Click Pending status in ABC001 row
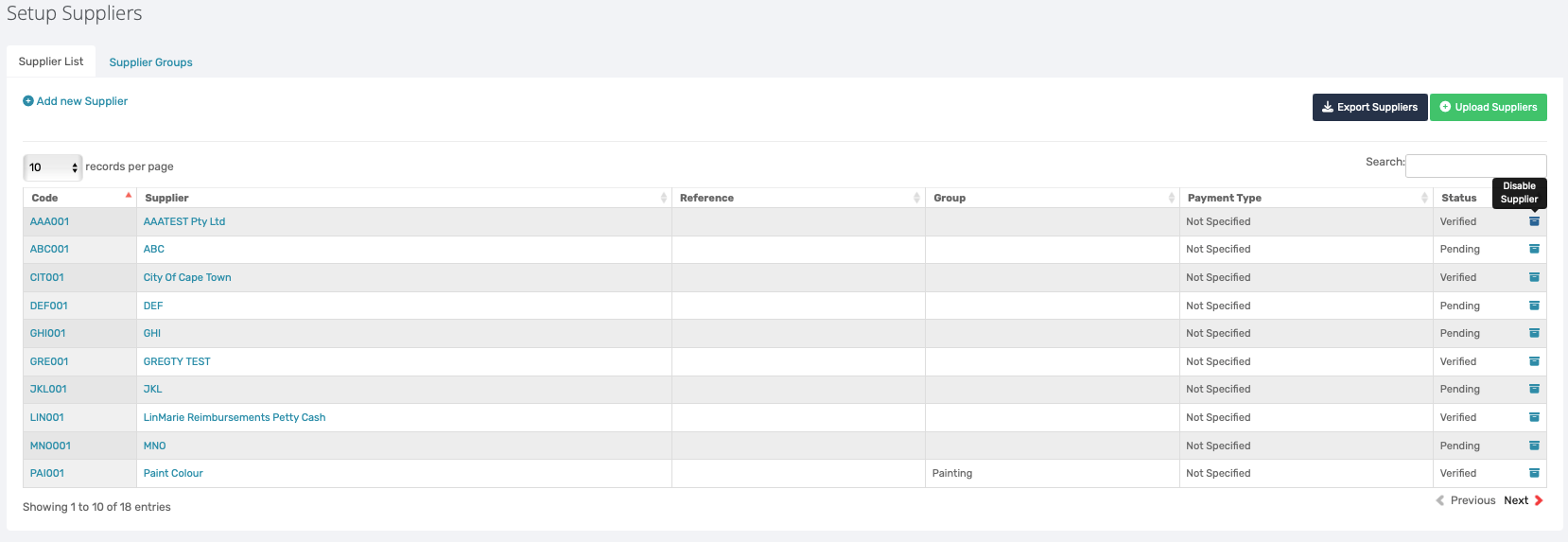Screen dimensions: 1568x542 point(1460,249)
